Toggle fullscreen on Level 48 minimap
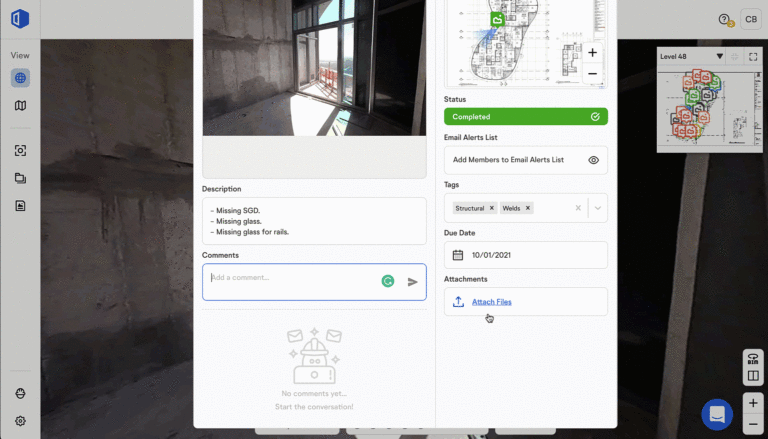The height and width of the screenshot is (439, 768). (753, 57)
